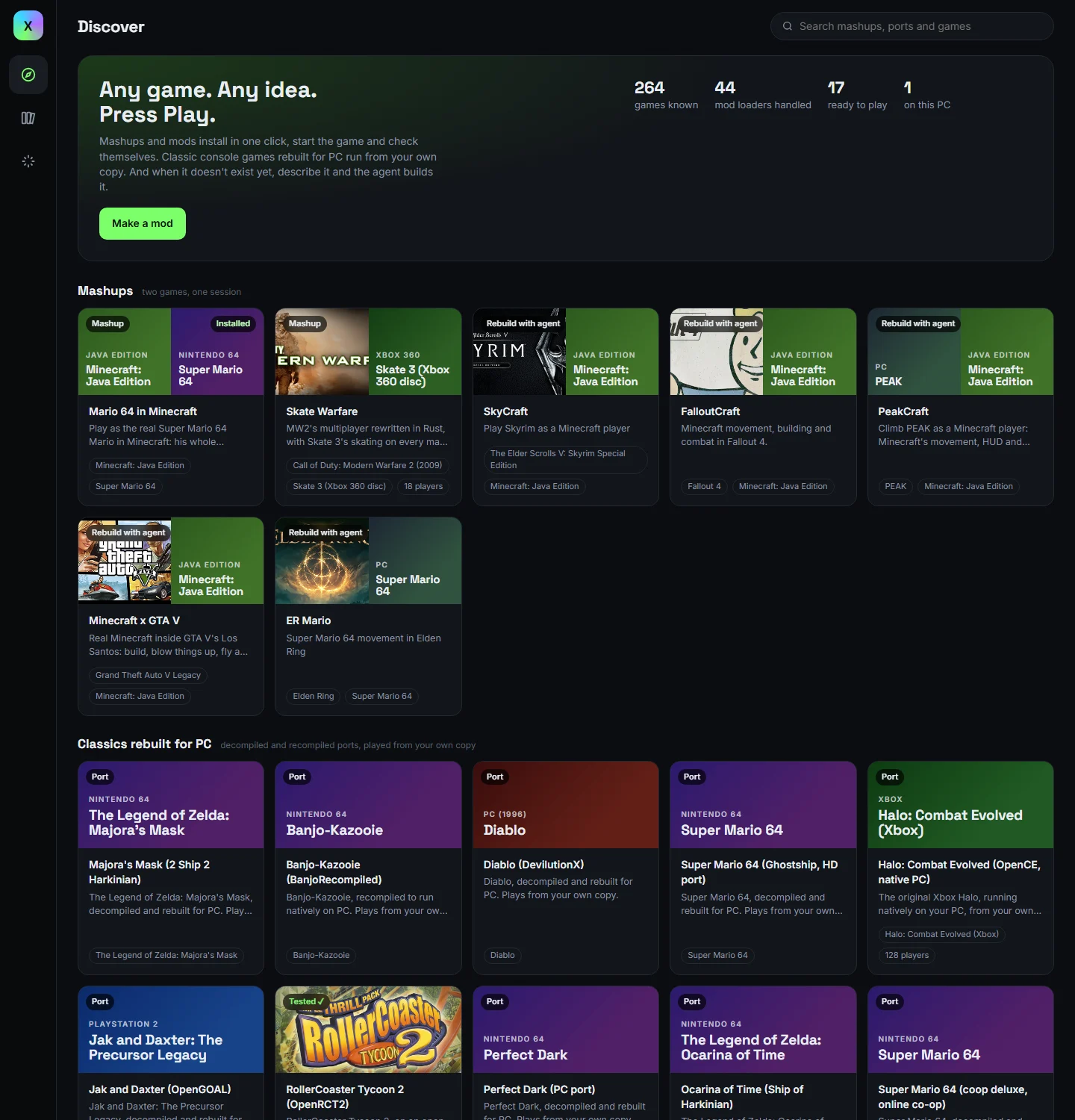Open the SkyCraft mashup title

505,411
